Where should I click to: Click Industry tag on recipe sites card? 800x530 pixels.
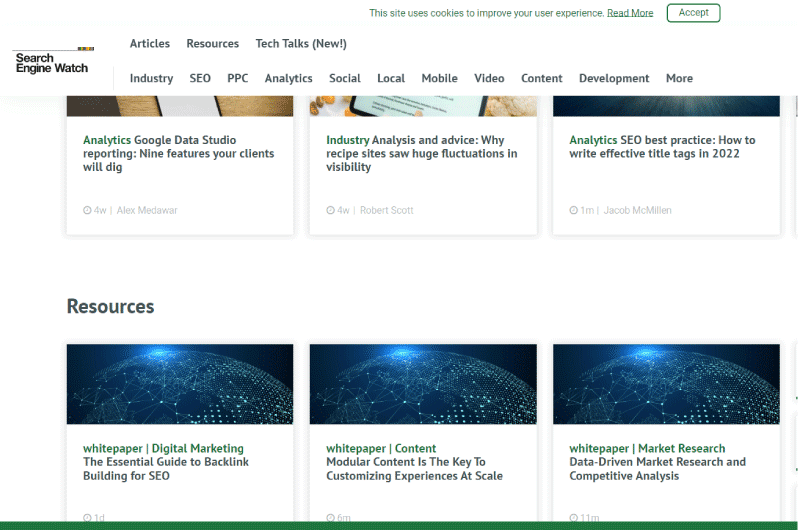(x=347, y=140)
